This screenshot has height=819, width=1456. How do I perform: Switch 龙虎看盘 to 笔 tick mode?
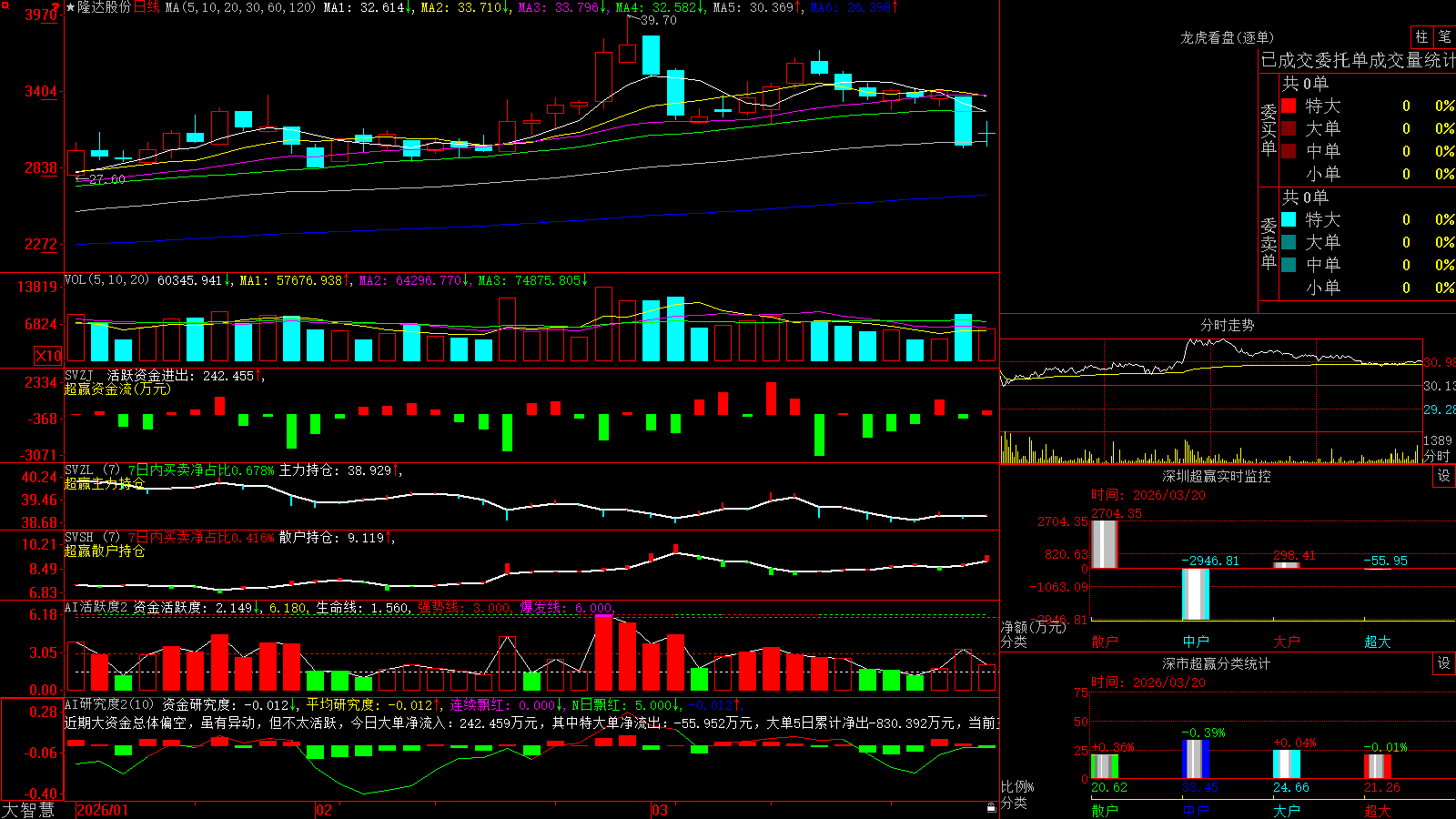click(1444, 37)
